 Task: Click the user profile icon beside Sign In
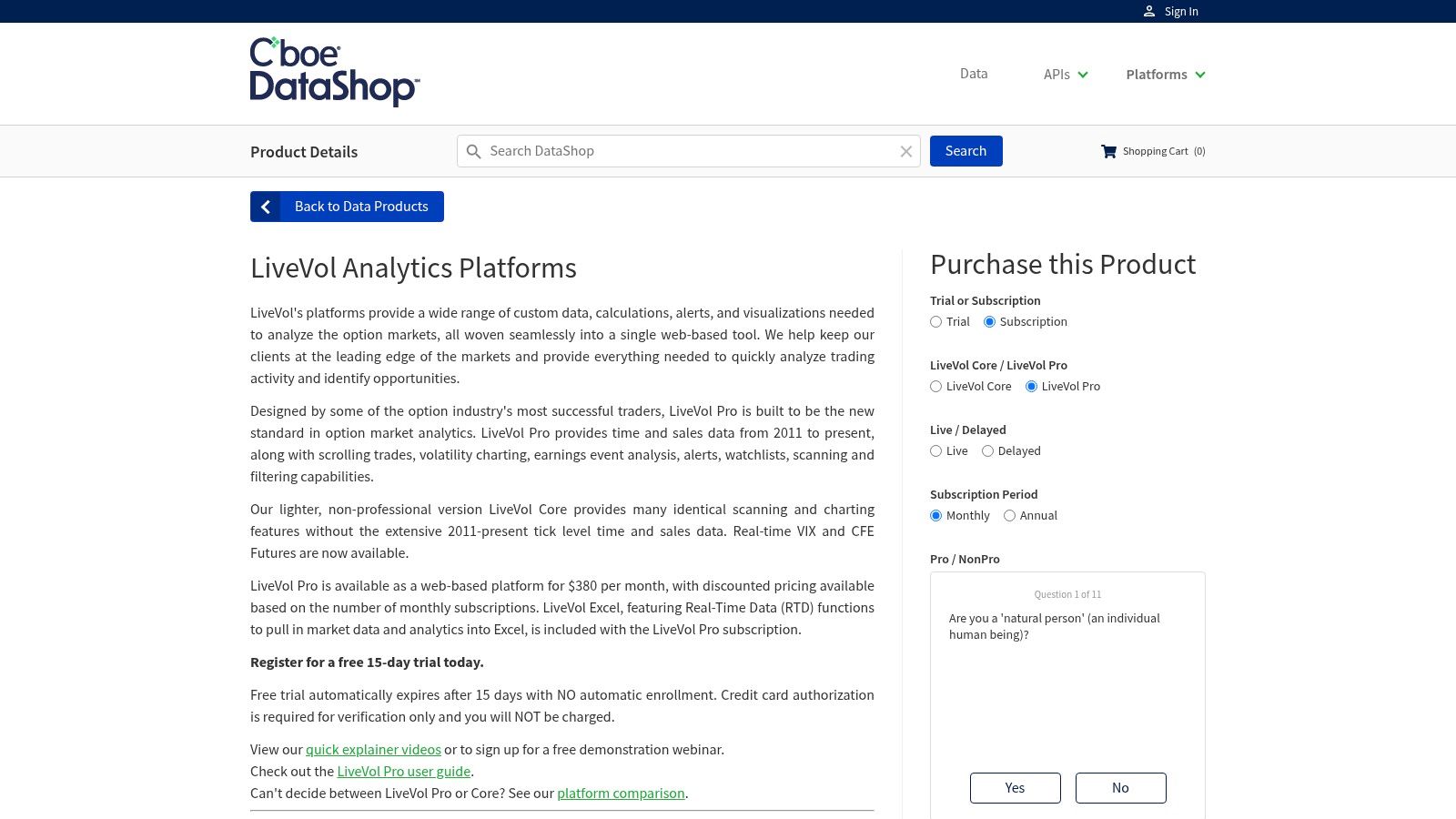[1149, 11]
